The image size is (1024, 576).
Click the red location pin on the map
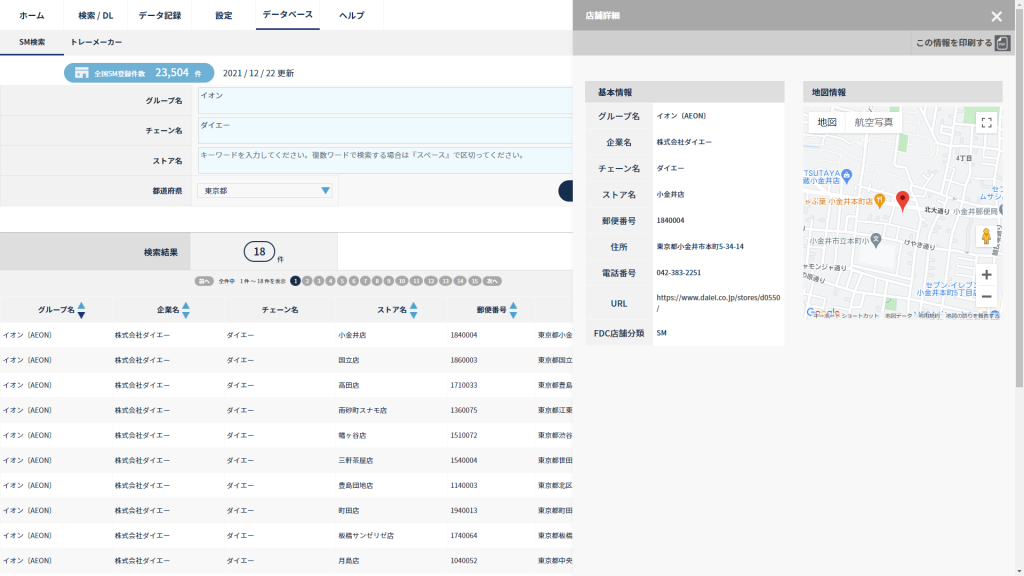pyautogui.click(x=903, y=201)
